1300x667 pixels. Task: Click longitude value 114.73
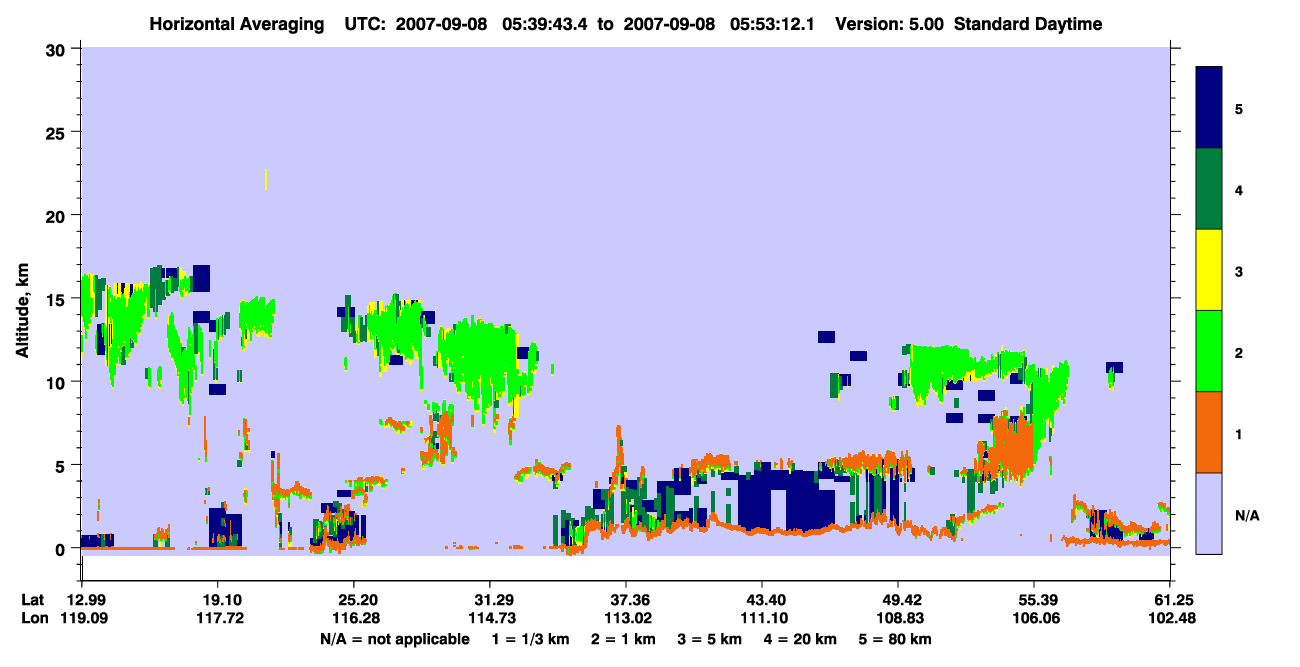(x=490, y=618)
